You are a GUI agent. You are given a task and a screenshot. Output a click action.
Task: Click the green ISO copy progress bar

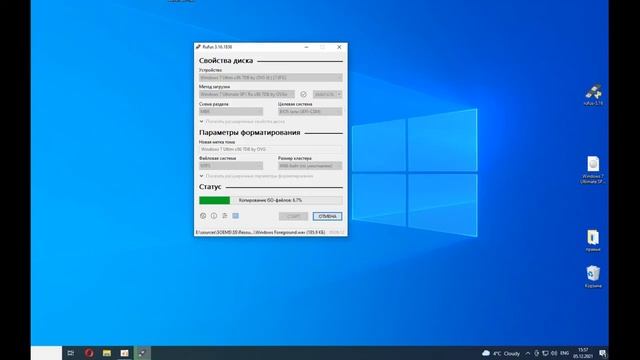[x=271, y=200]
